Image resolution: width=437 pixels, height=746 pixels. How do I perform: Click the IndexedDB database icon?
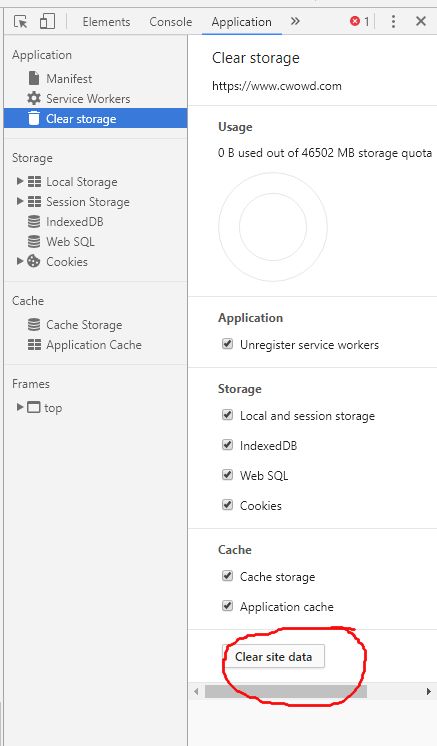(34, 222)
